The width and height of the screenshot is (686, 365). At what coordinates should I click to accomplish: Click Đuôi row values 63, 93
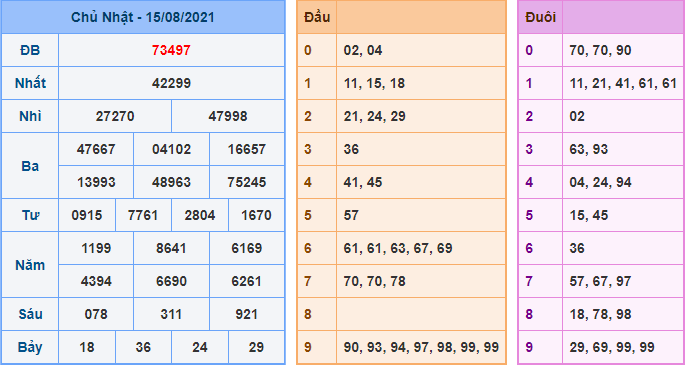[x=588, y=149]
